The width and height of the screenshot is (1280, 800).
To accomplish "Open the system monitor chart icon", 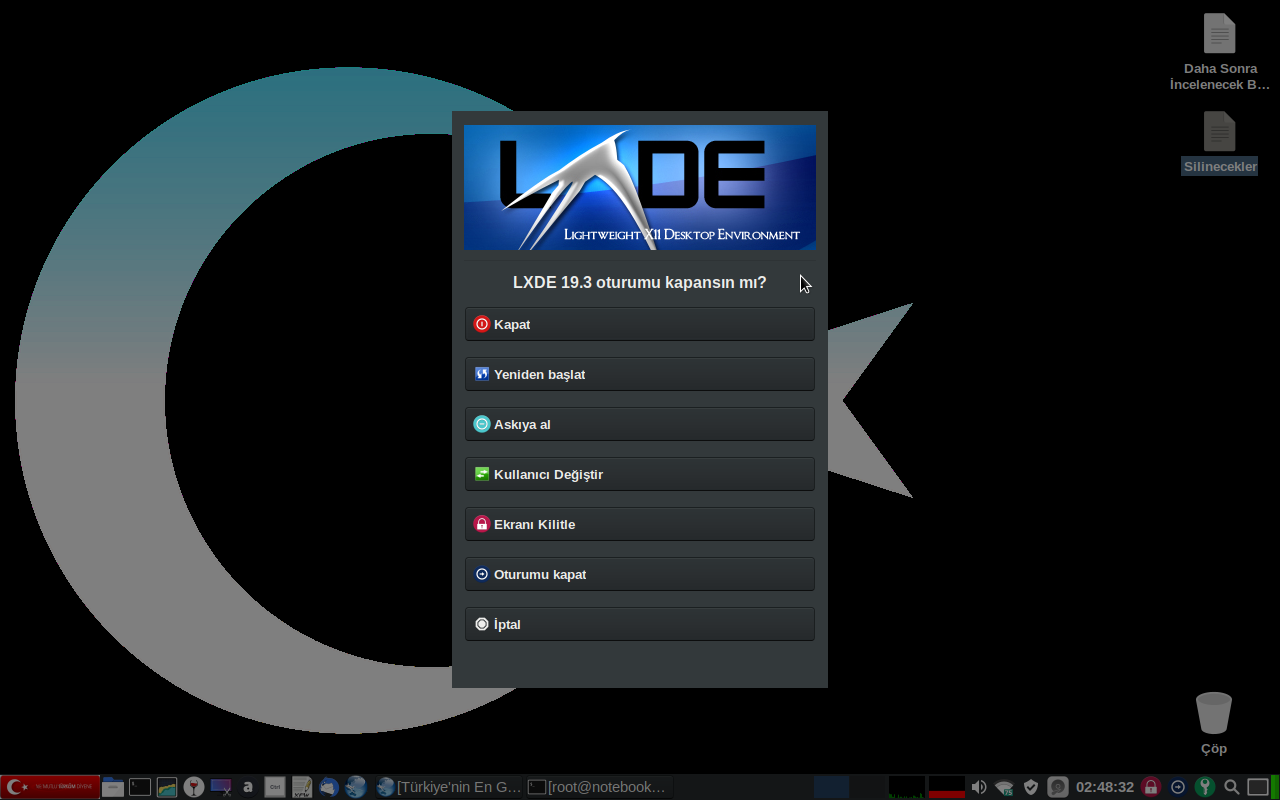I will tap(167, 787).
